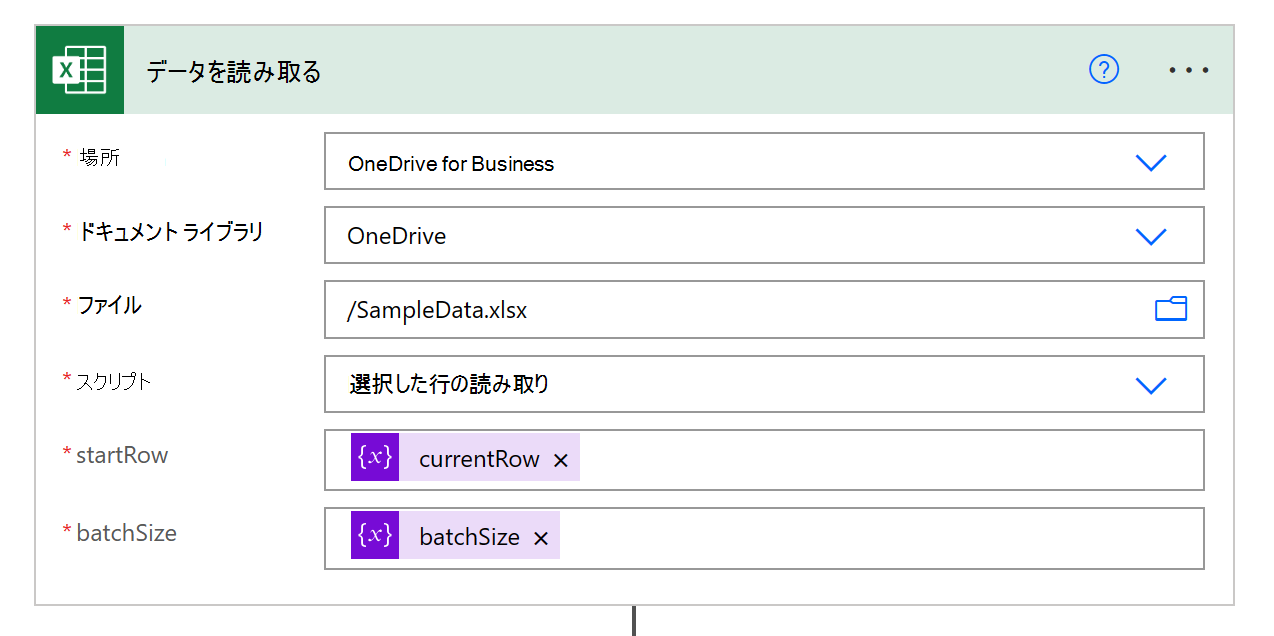Select OneDrive for Business value
Viewport: 1274px width, 636px height.
click(x=450, y=163)
